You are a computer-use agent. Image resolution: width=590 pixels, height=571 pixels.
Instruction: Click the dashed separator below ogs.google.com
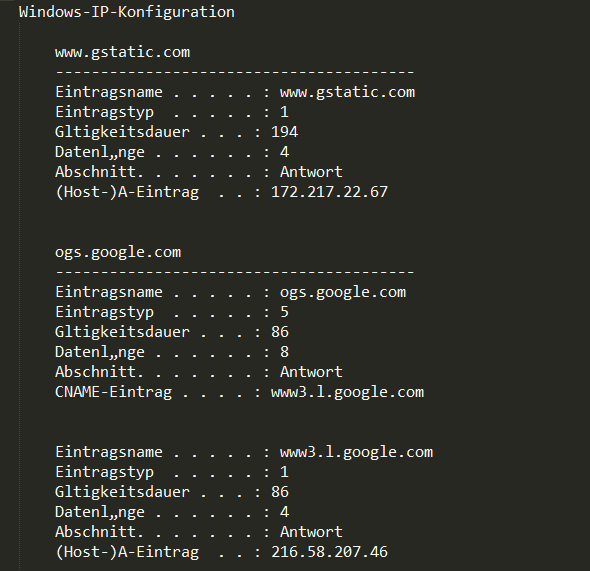tap(235, 272)
